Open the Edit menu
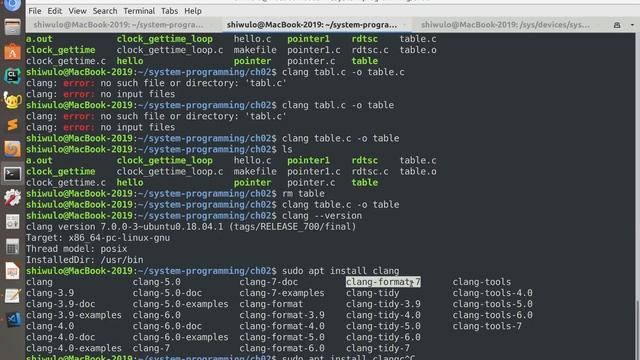This screenshot has height=360, width=640. coord(55,11)
